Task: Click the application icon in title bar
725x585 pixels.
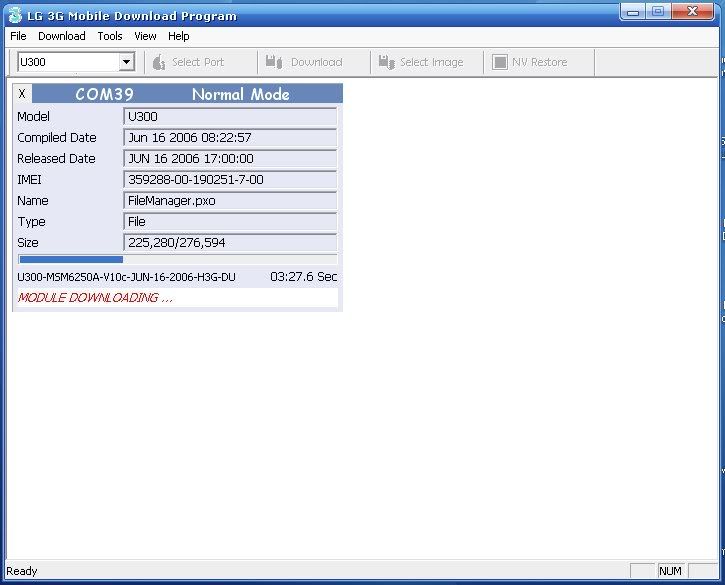Action: pyautogui.click(x=15, y=15)
